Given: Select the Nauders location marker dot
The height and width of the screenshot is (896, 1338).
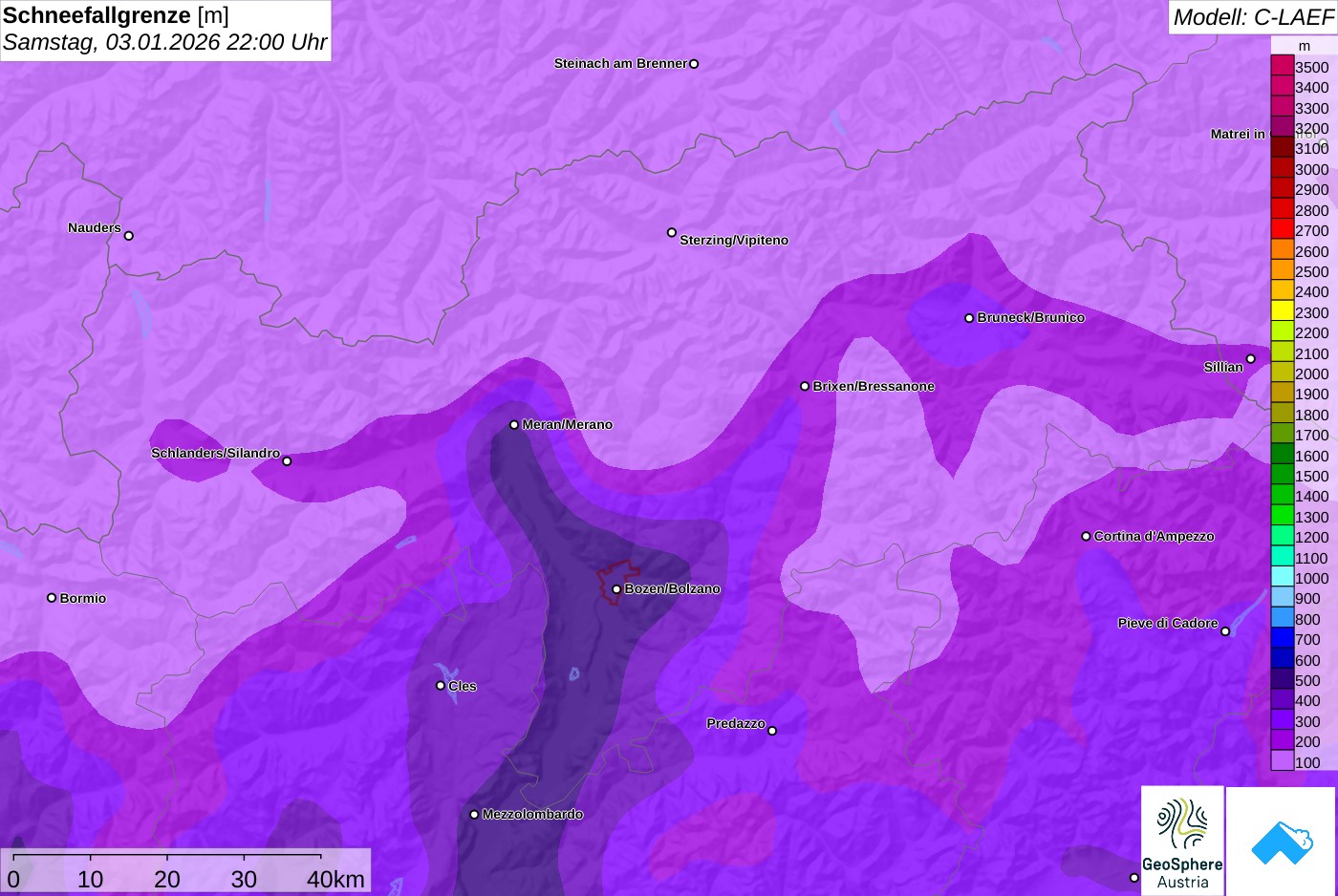Looking at the screenshot, I should pyautogui.click(x=129, y=236).
